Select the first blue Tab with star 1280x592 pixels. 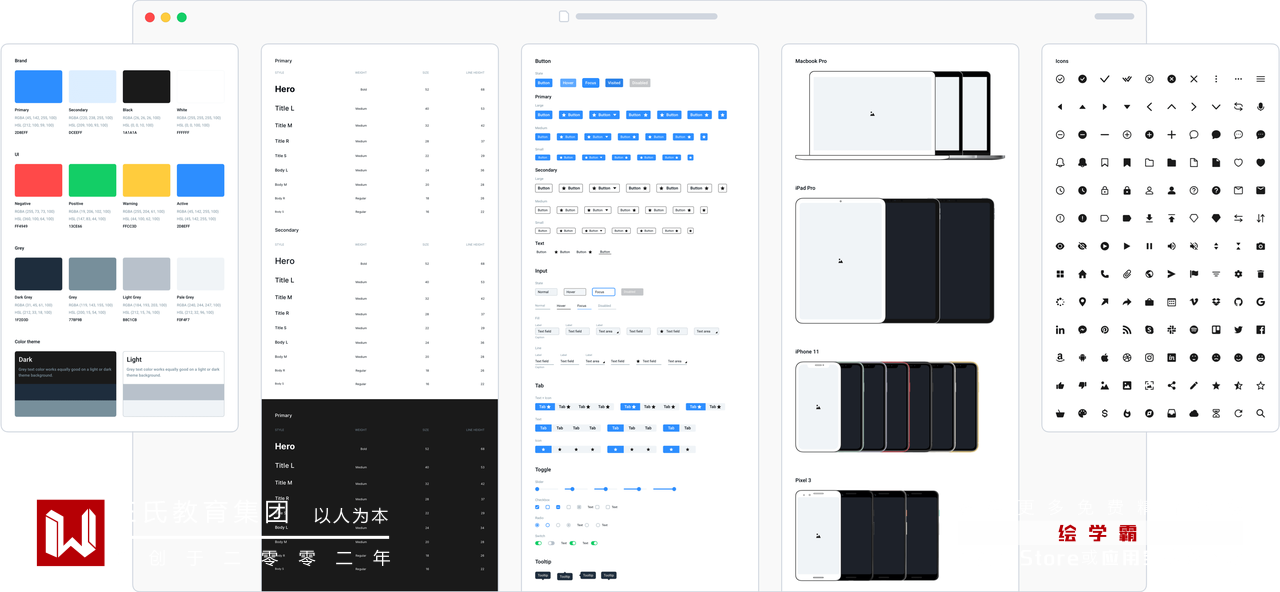[544, 407]
